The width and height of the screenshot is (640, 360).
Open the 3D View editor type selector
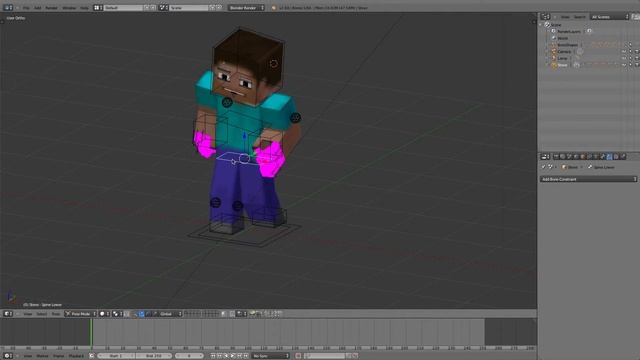coord(8,314)
